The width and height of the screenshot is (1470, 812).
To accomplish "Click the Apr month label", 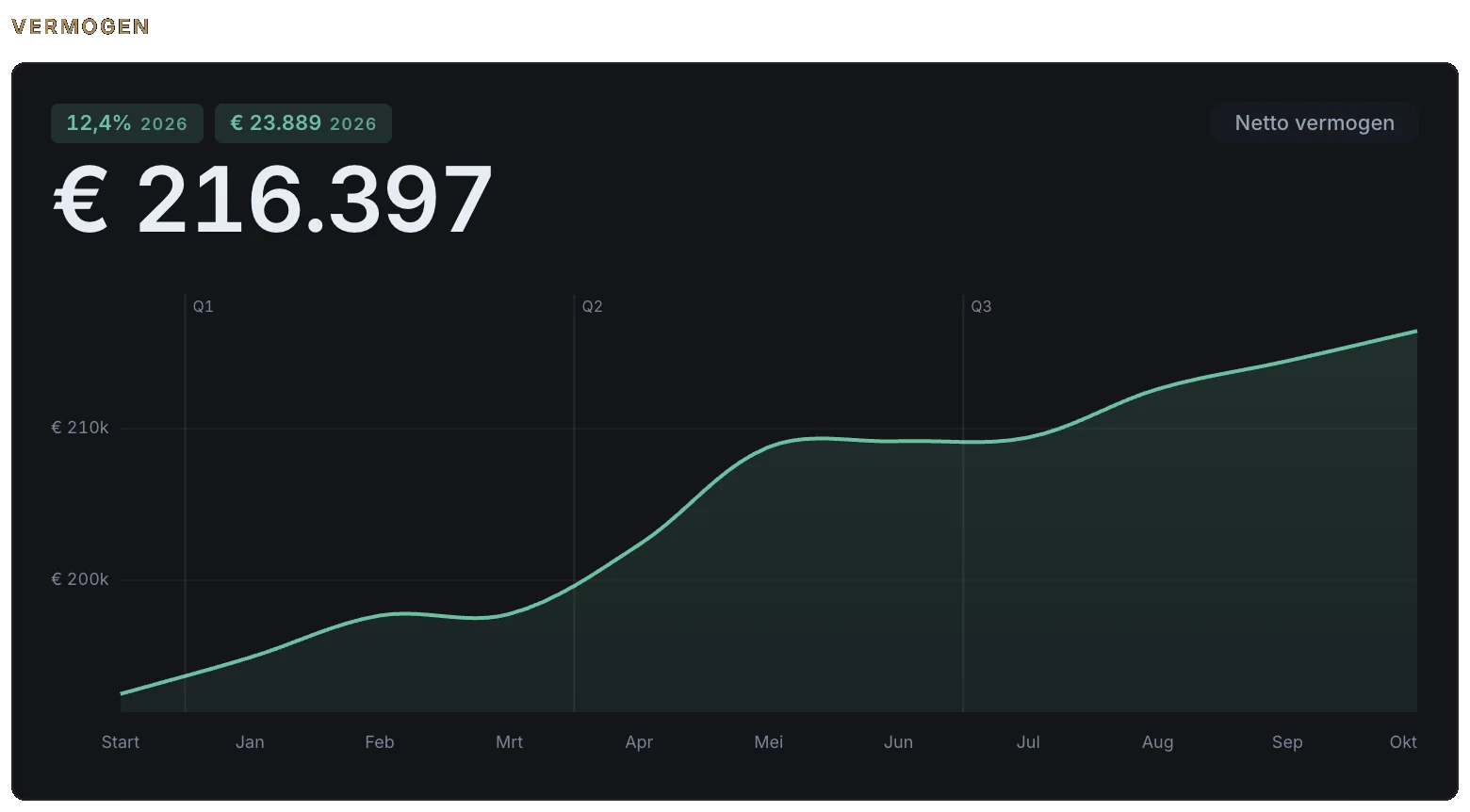I will coord(639,742).
